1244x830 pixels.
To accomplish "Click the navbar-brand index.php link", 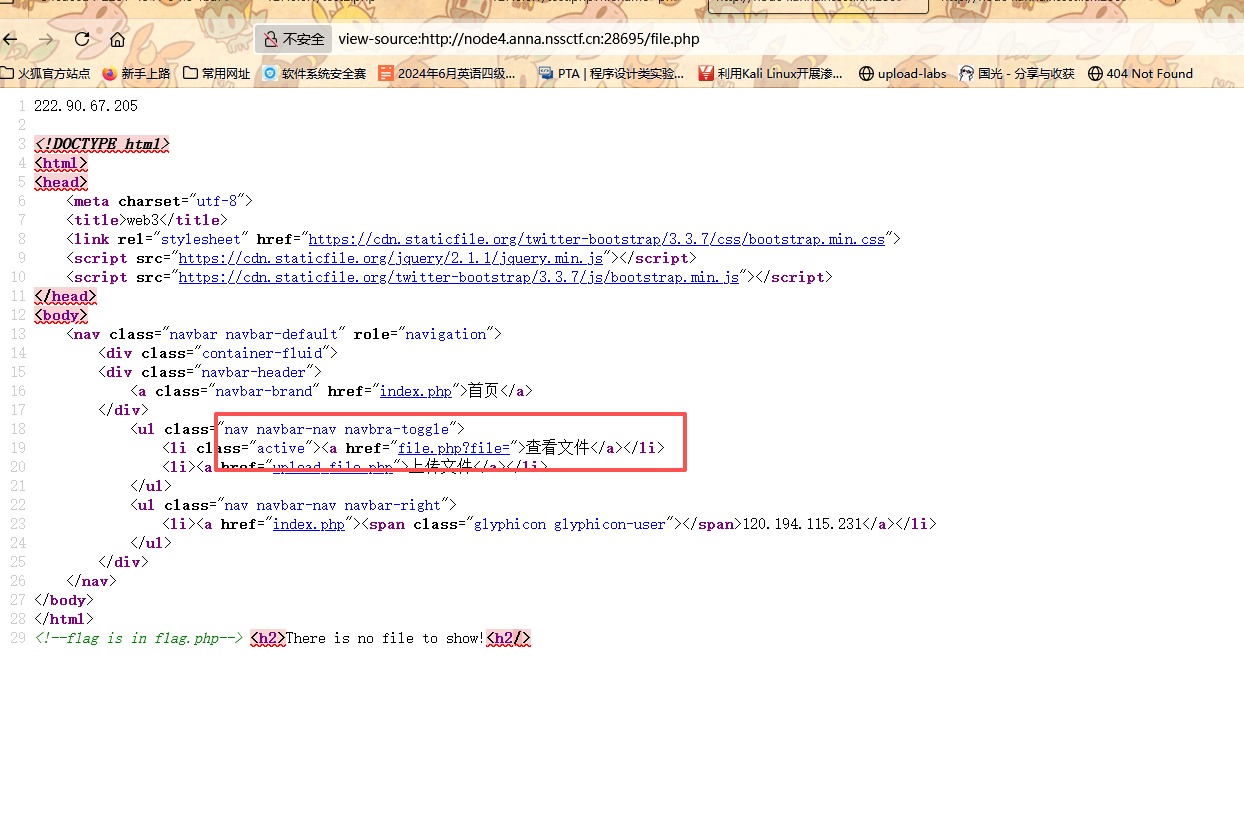I will [x=415, y=391].
